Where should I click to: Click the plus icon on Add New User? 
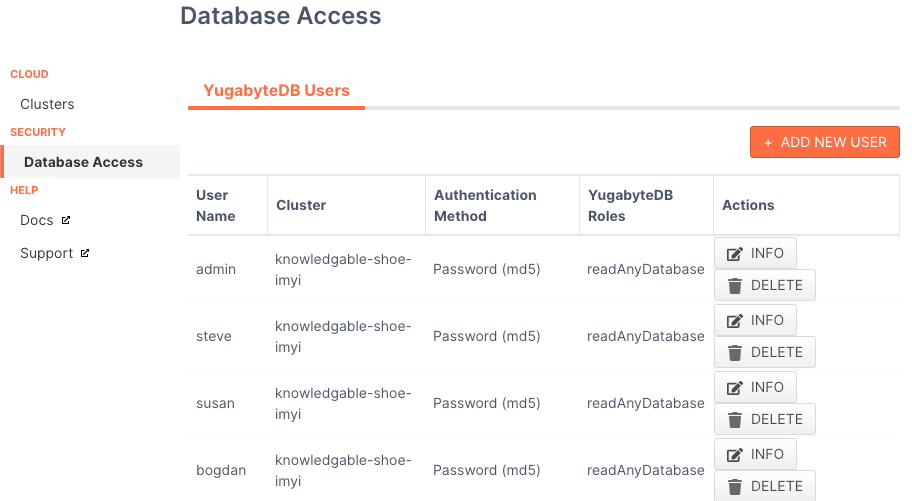tap(768, 143)
